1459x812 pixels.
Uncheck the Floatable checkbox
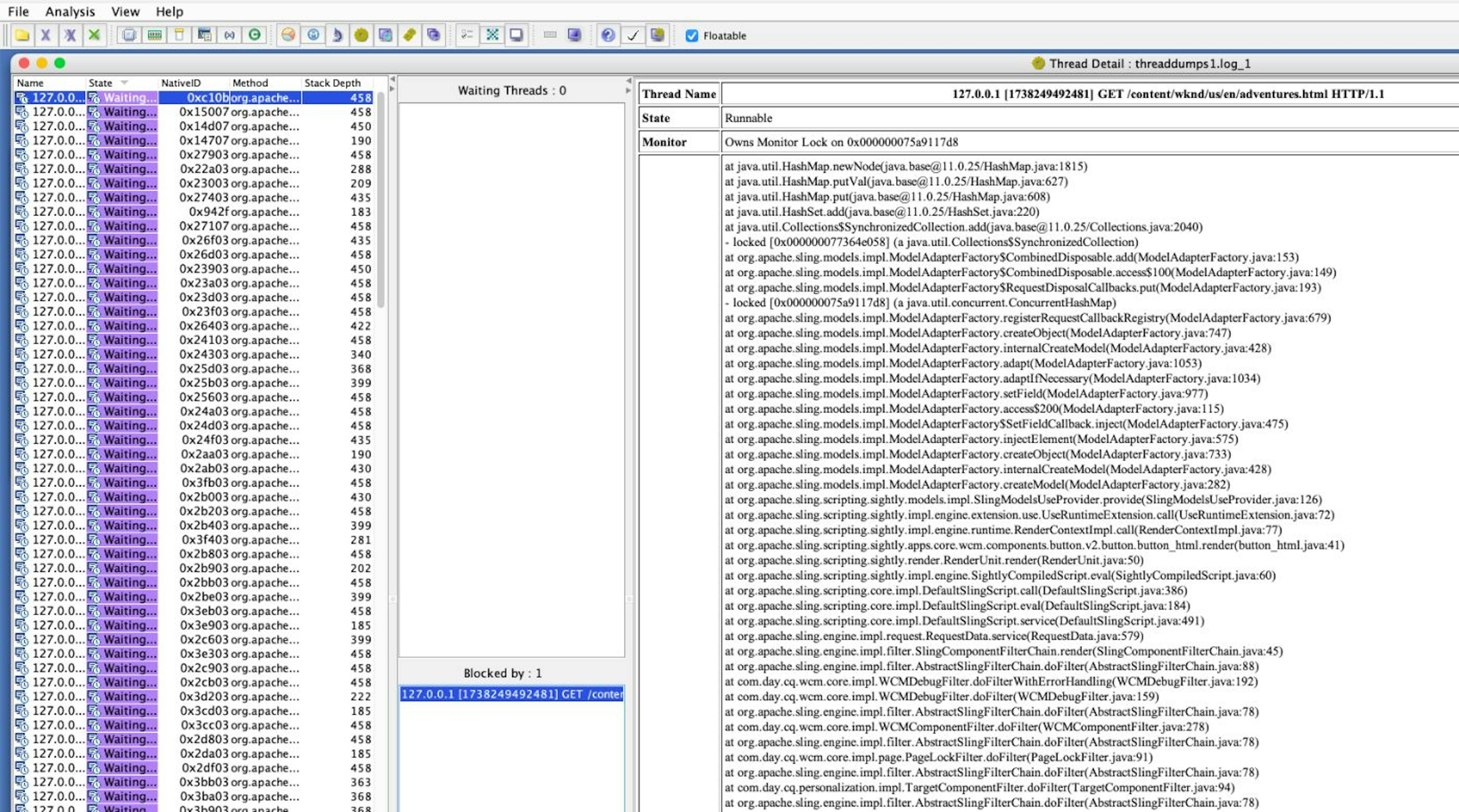tap(692, 36)
